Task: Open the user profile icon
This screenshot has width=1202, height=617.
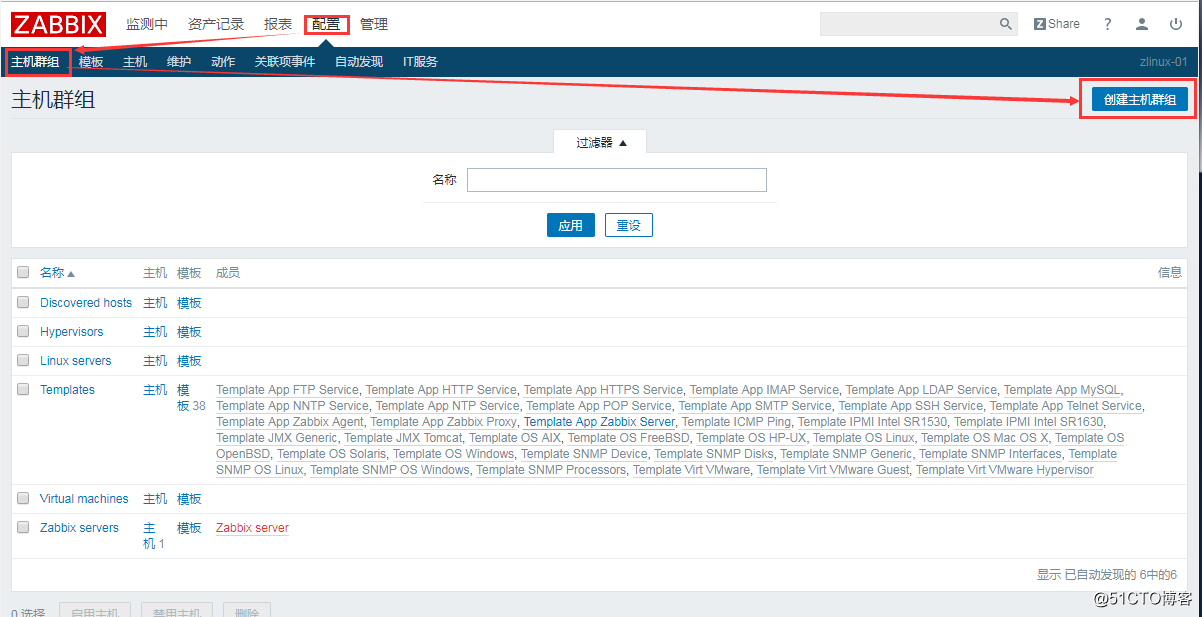Action: coord(1142,24)
